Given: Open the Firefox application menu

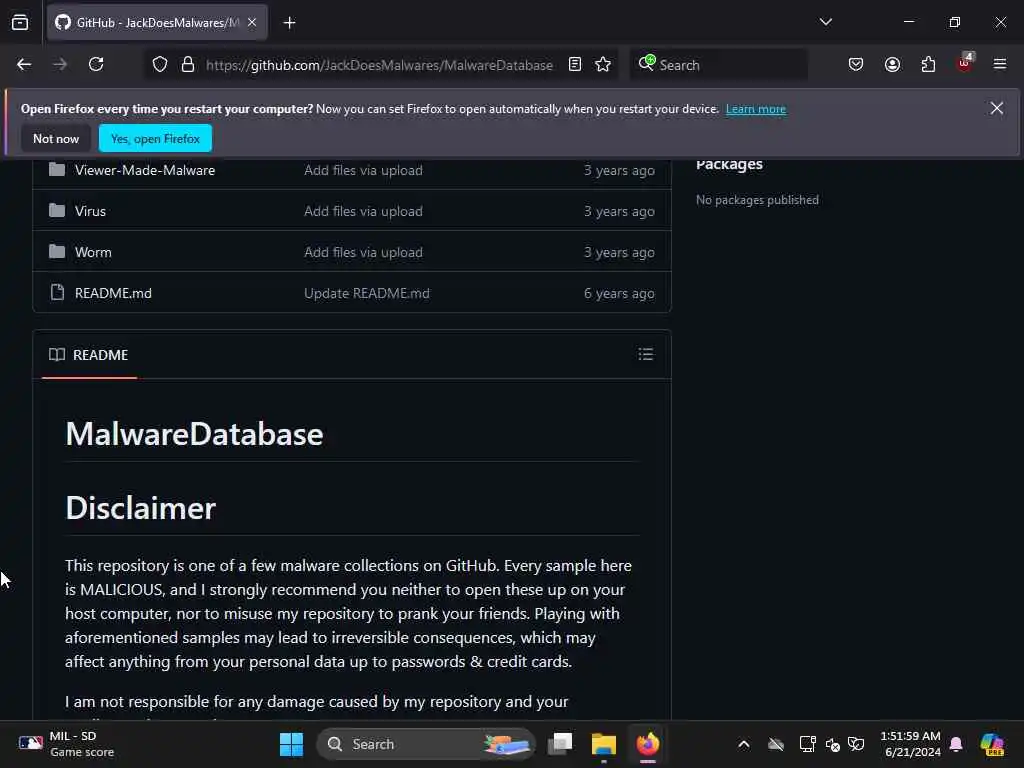Looking at the screenshot, I should [x=1000, y=64].
